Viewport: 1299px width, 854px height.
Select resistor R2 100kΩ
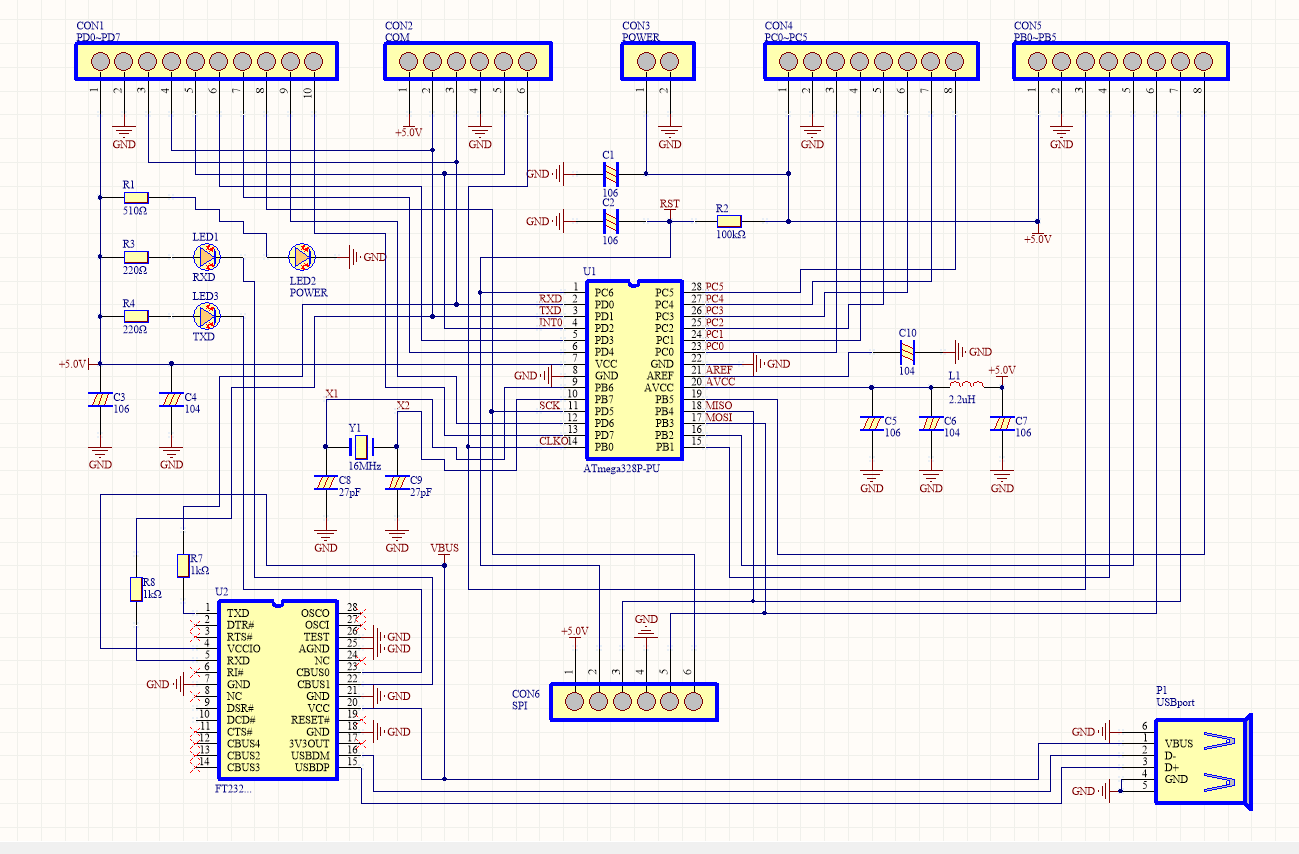click(x=728, y=221)
